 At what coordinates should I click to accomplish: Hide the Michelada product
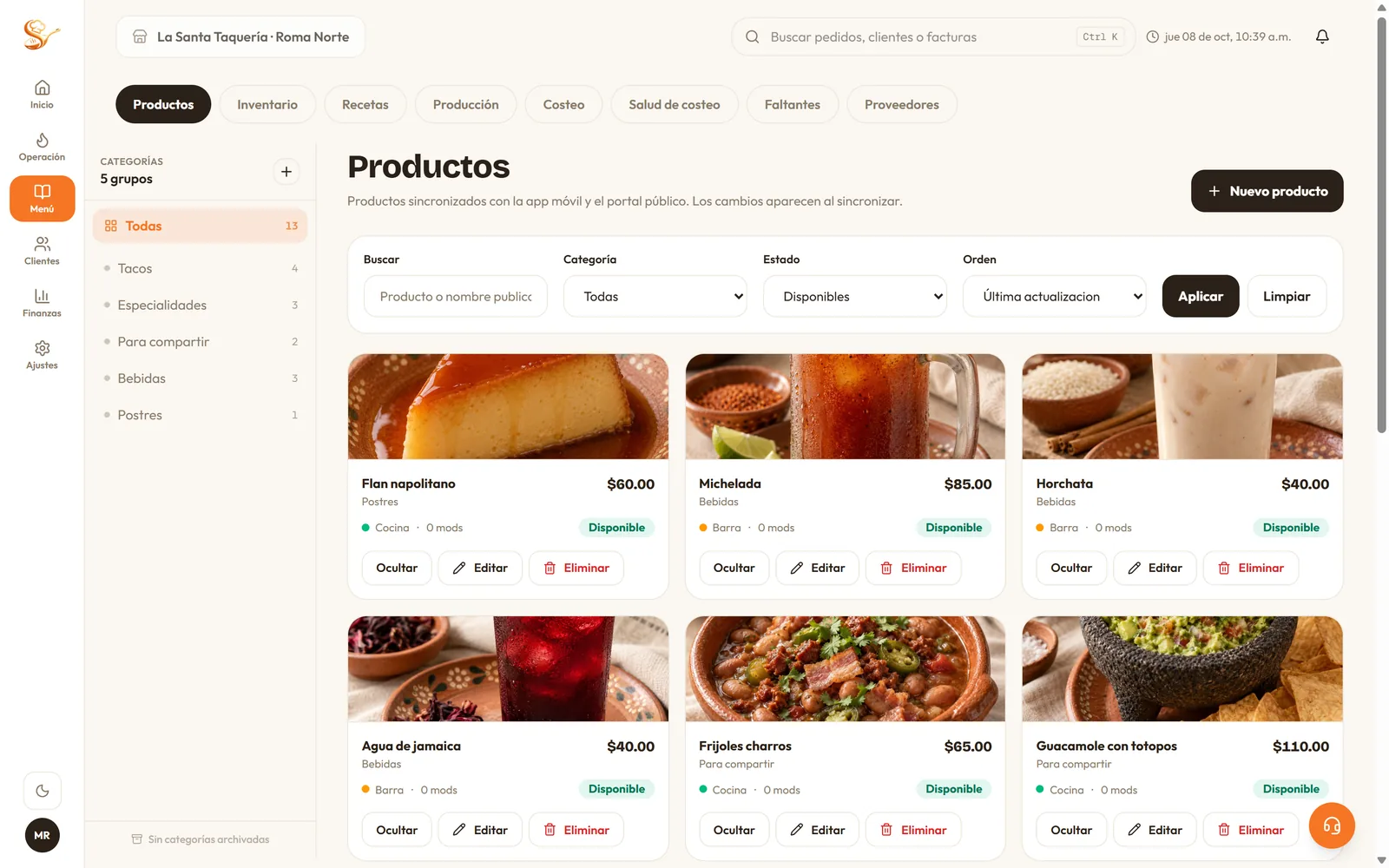coord(734,568)
